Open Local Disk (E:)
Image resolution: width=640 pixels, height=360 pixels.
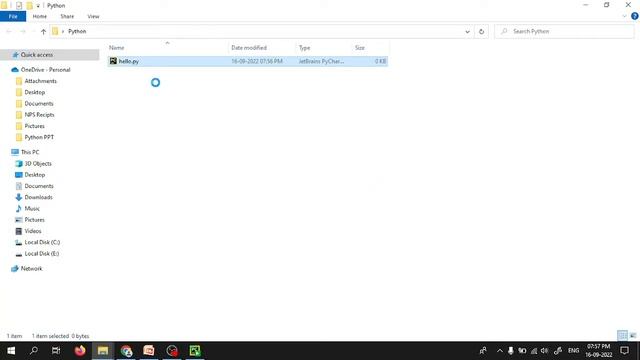point(42,253)
